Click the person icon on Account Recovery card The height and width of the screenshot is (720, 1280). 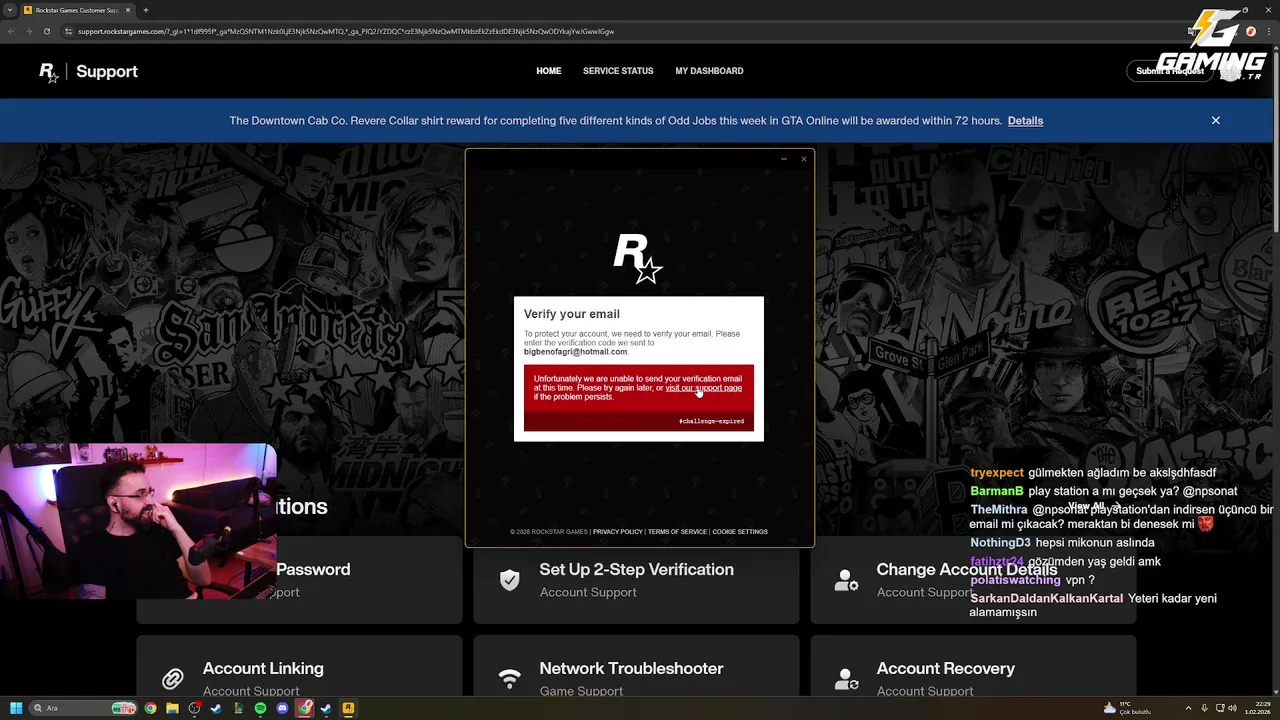pos(846,680)
